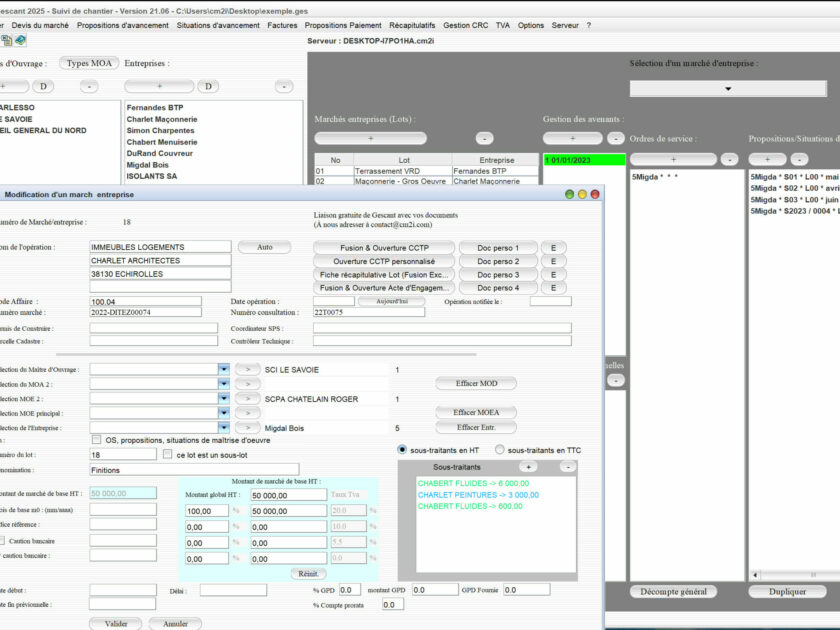Expand the Sélection d'un marché d'entreprise dropdown
The image size is (840, 630).
click(x=728, y=88)
